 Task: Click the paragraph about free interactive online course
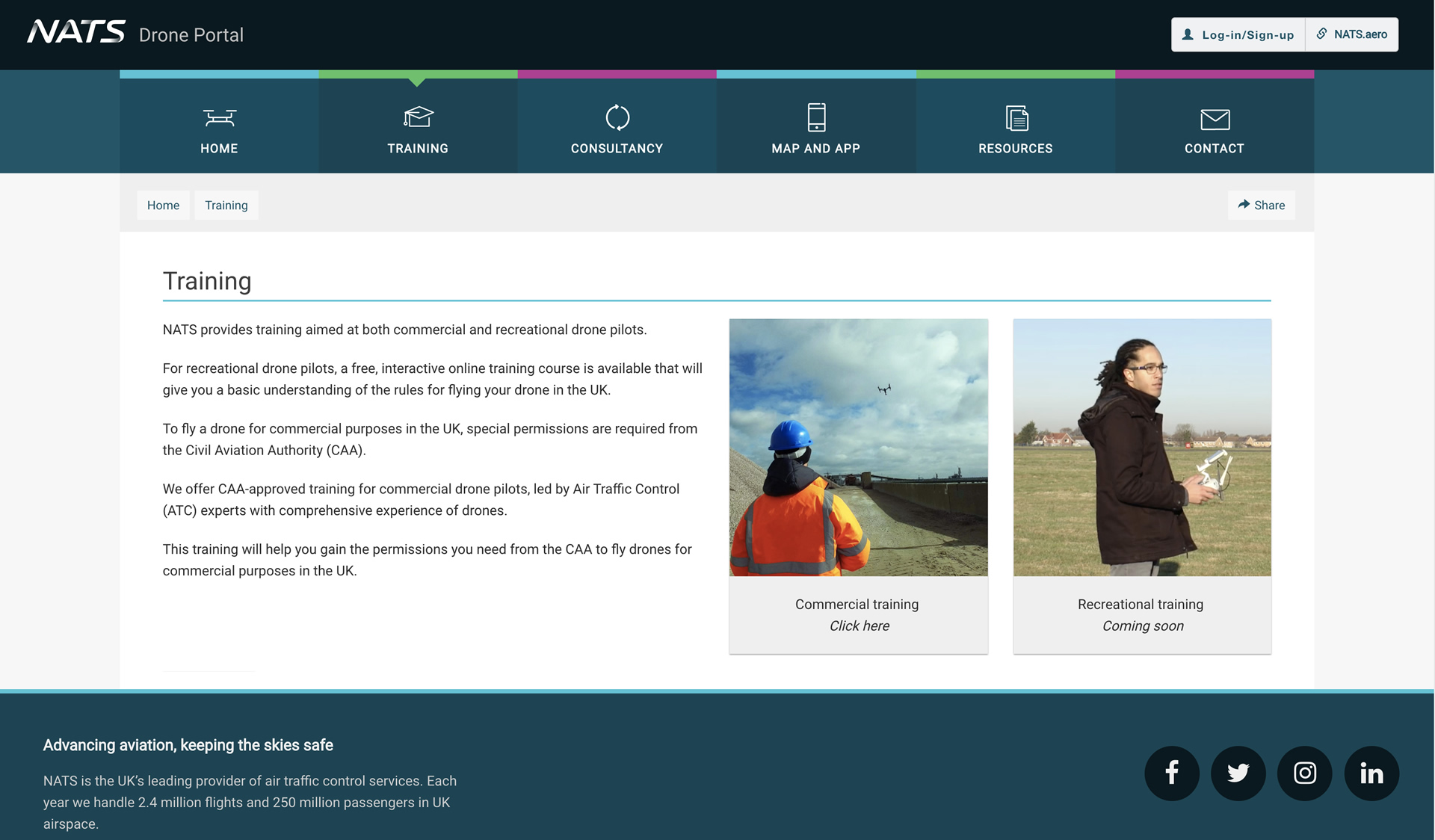click(433, 379)
